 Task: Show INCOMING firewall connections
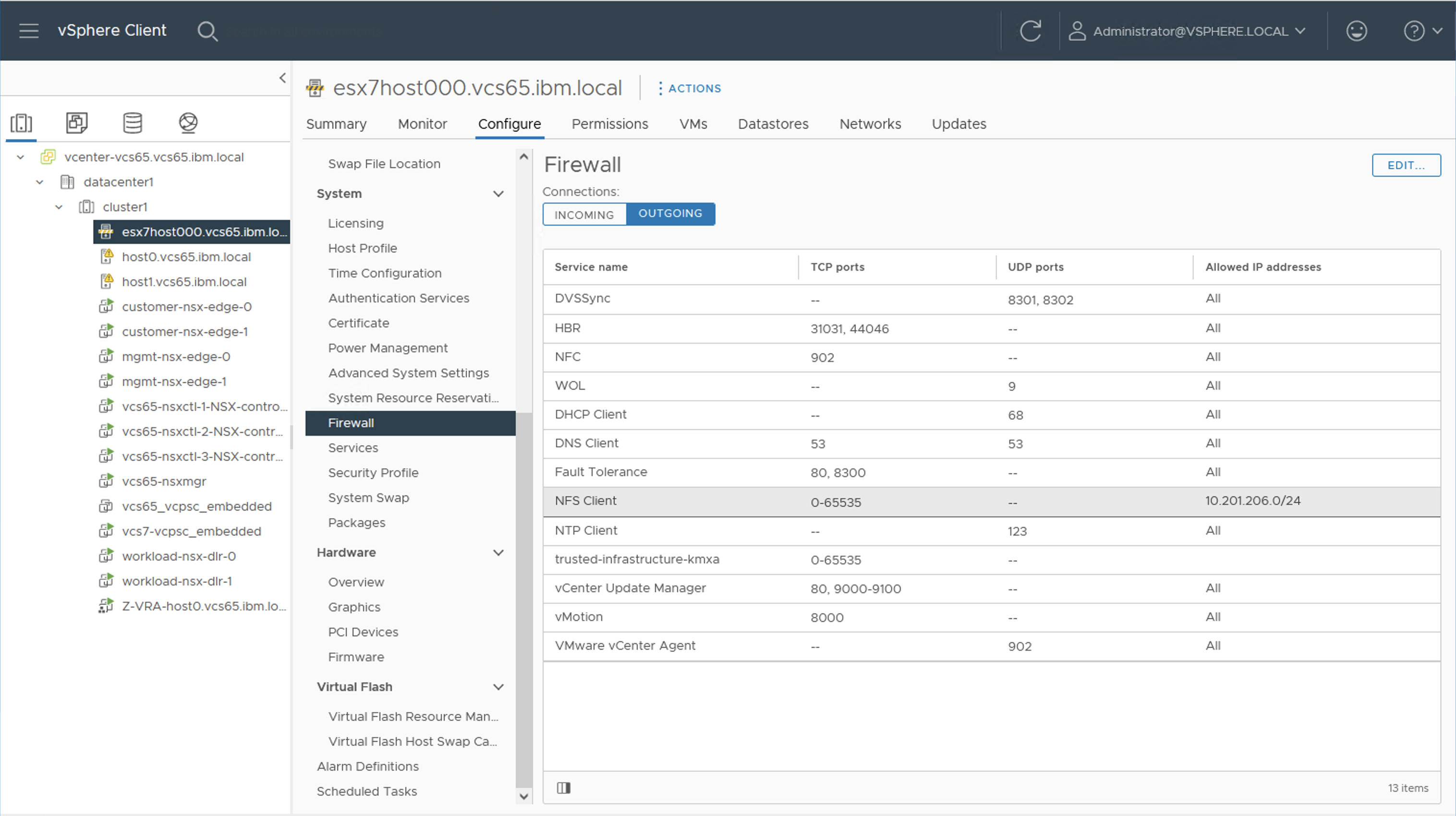click(584, 215)
